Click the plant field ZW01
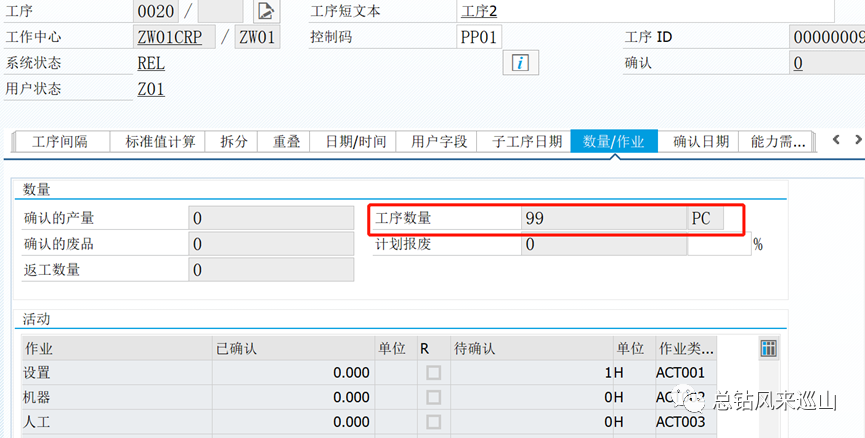Viewport: 865px width, 438px height. click(x=257, y=37)
